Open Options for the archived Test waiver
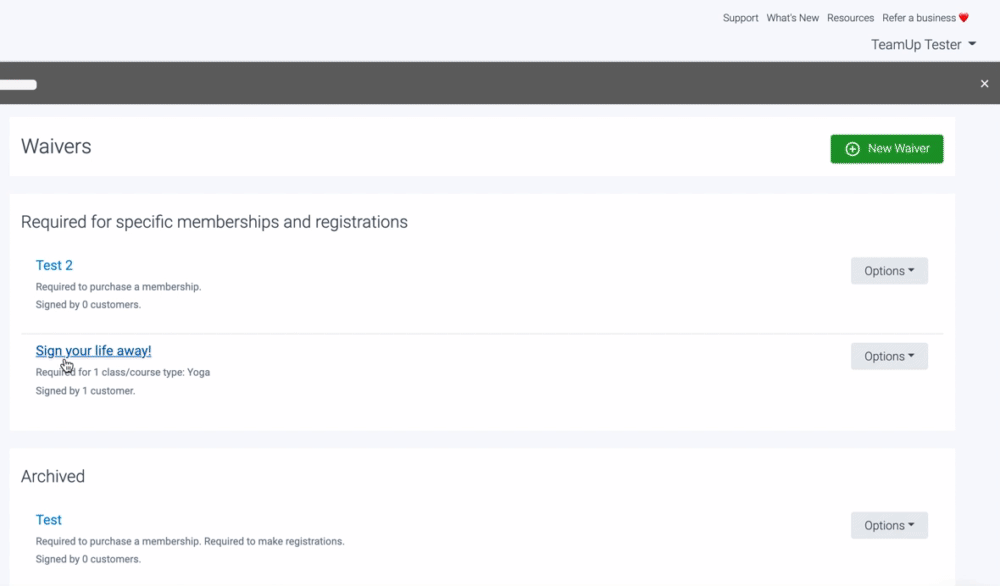The width and height of the screenshot is (1000, 586). coord(889,525)
